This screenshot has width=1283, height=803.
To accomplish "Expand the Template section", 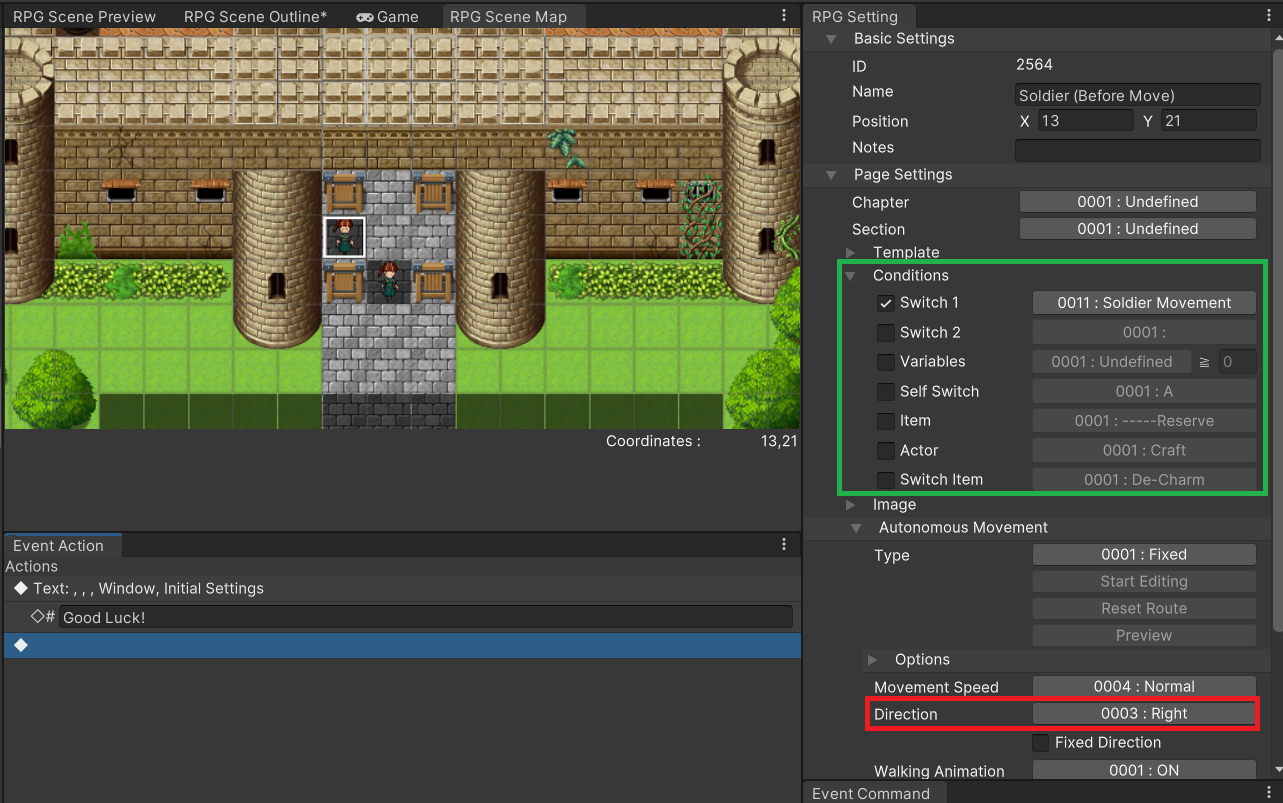I will 851,253.
